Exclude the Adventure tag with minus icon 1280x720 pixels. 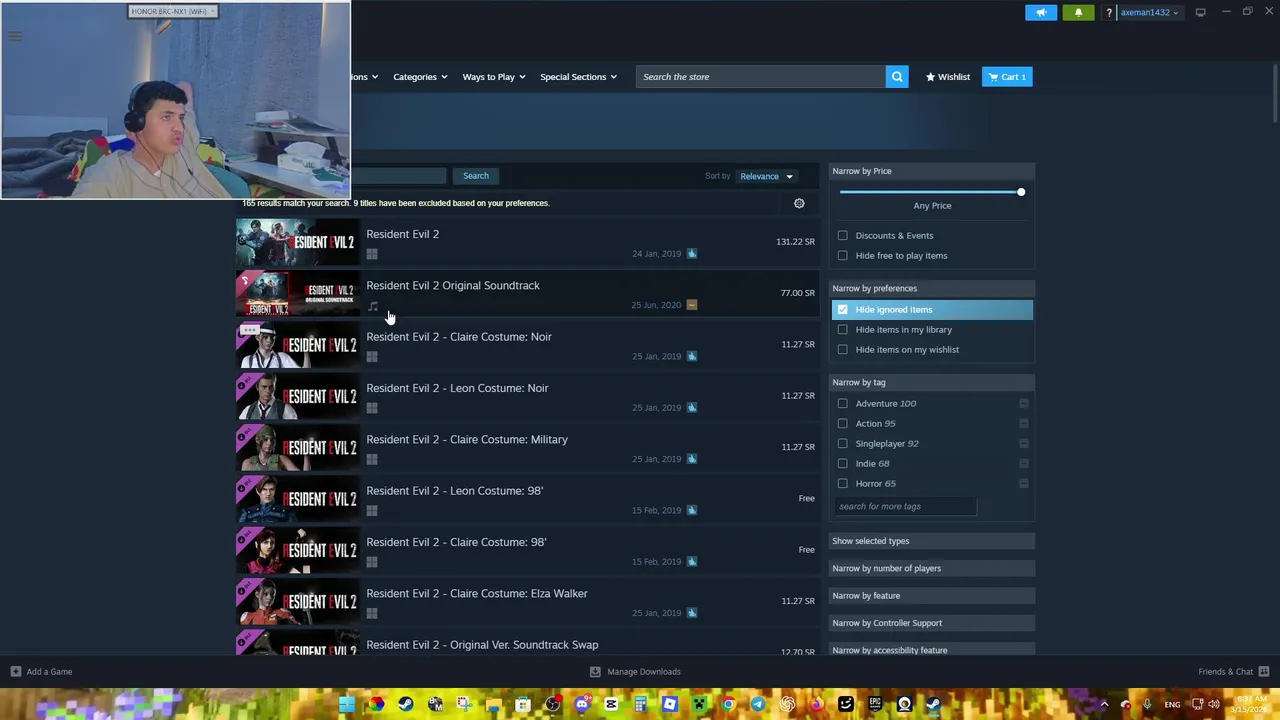1023,404
